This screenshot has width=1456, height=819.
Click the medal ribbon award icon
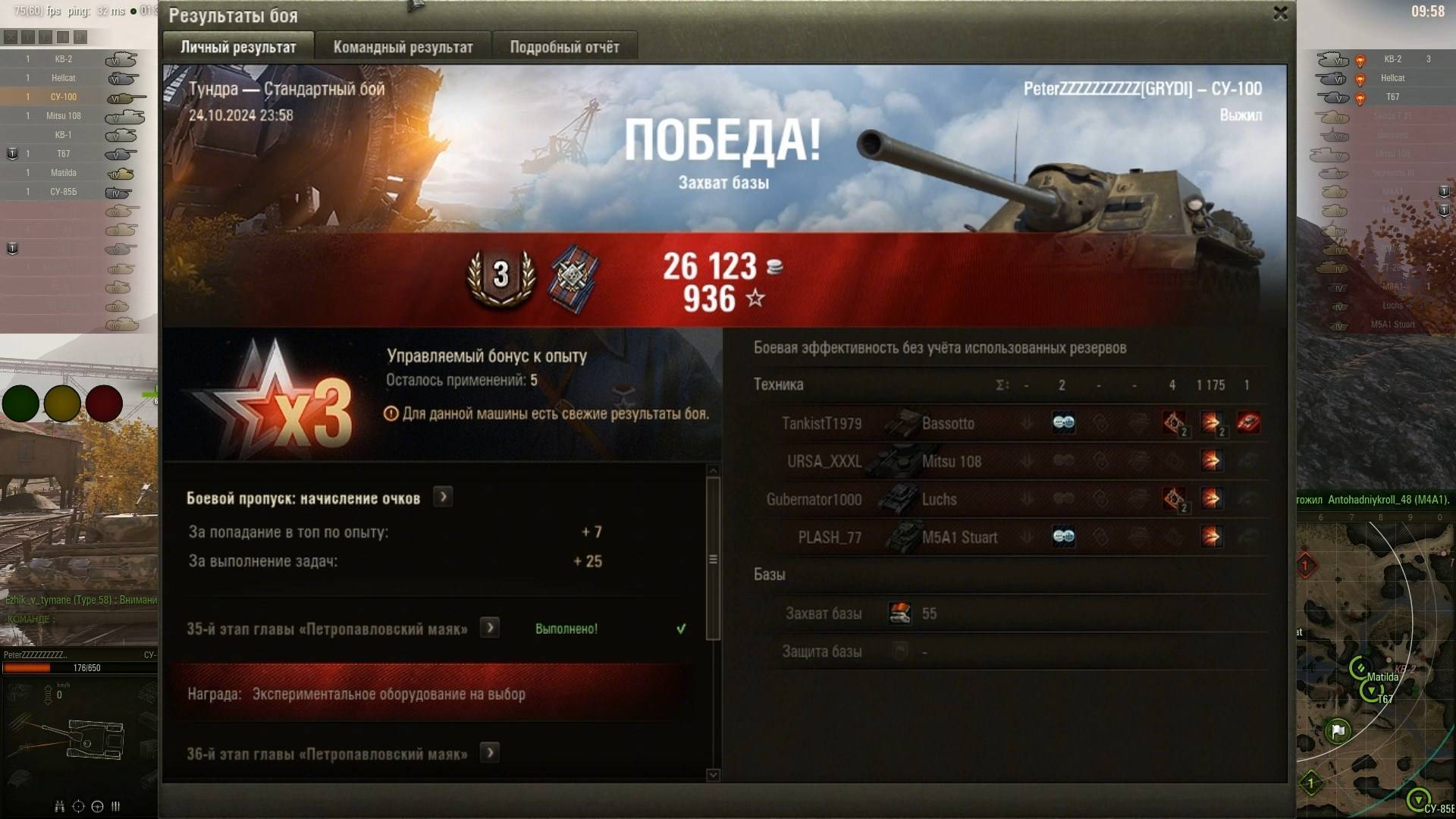pos(573,278)
